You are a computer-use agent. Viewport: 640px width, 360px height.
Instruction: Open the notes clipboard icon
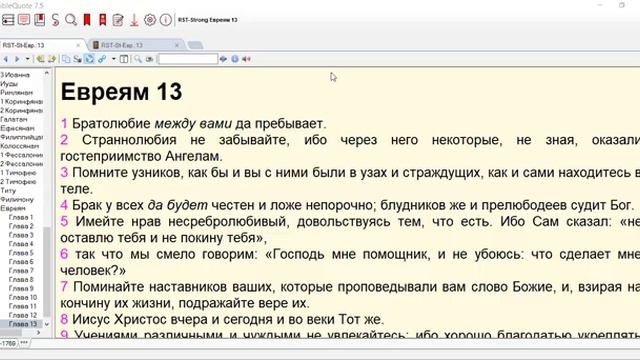click(118, 20)
